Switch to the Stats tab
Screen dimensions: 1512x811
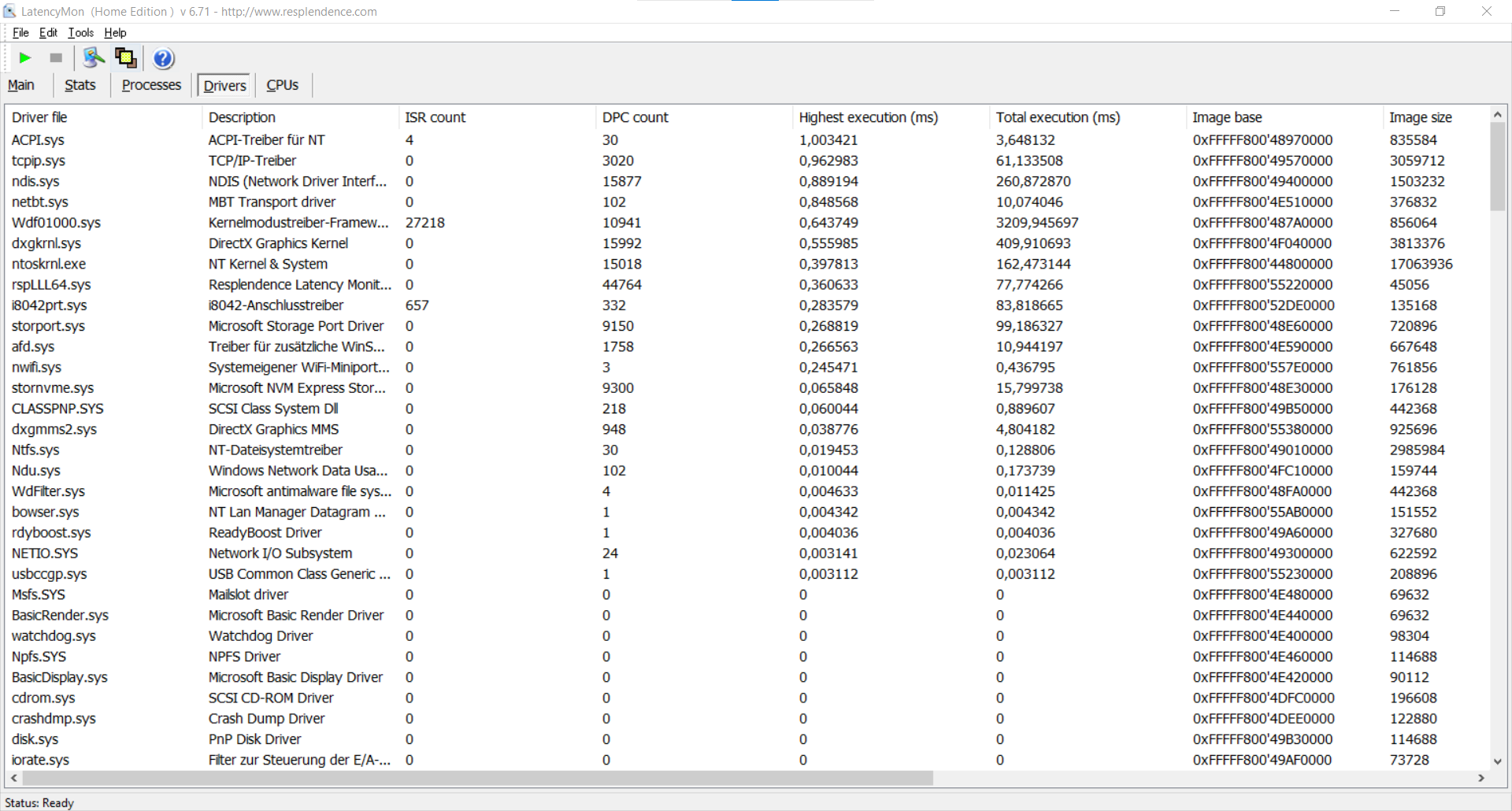click(x=80, y=85)
